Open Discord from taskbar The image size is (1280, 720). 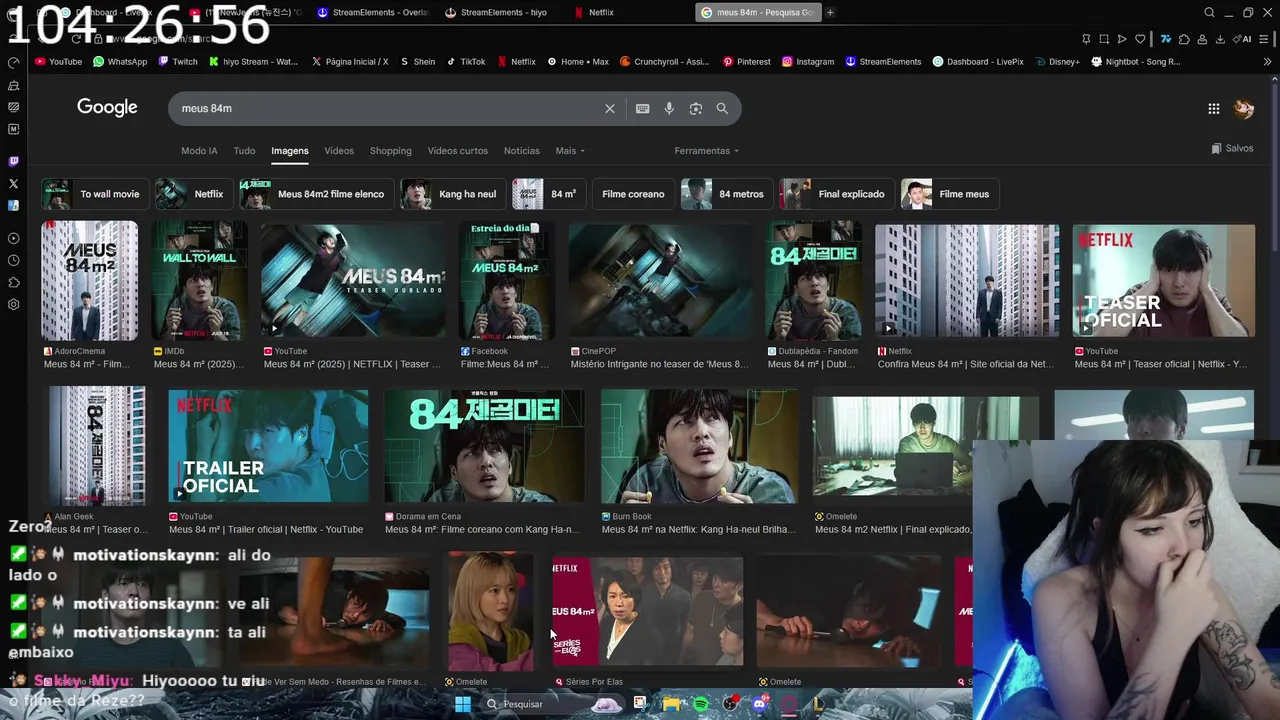pos(759,704)
